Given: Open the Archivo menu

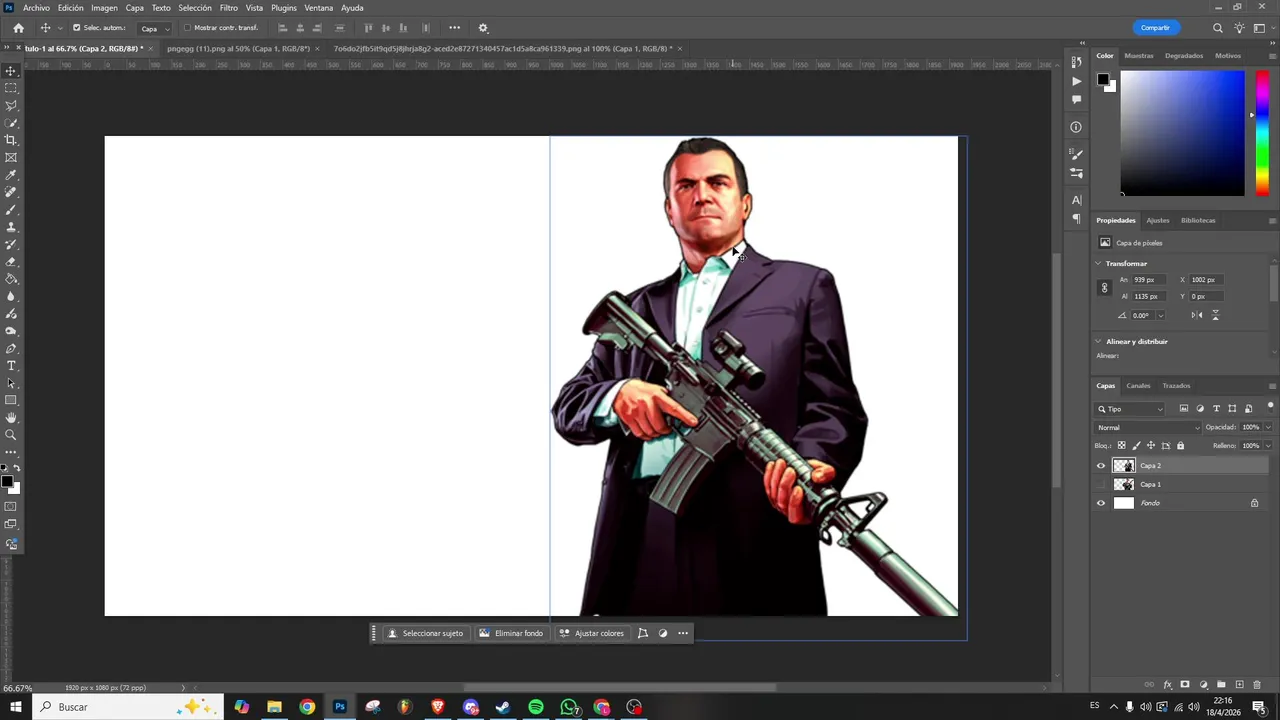Looking at the screenshot, I should [36, 8].
